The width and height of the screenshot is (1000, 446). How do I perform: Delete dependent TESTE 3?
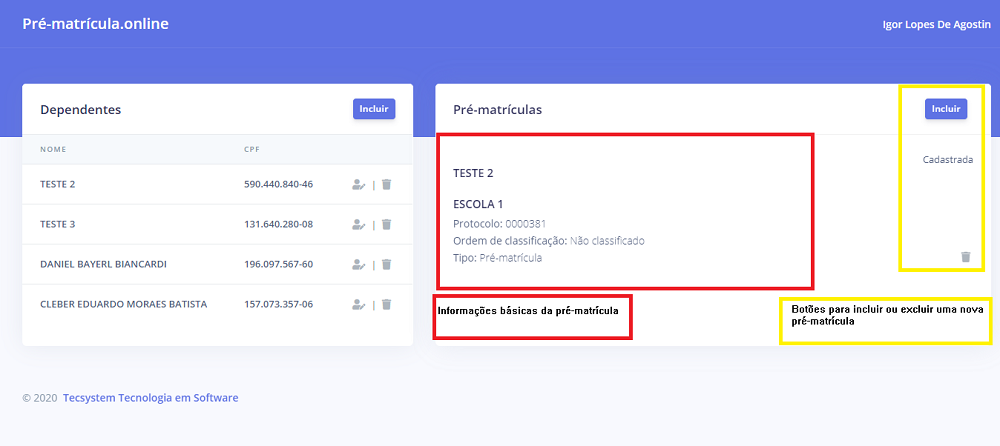pos(386,224)
